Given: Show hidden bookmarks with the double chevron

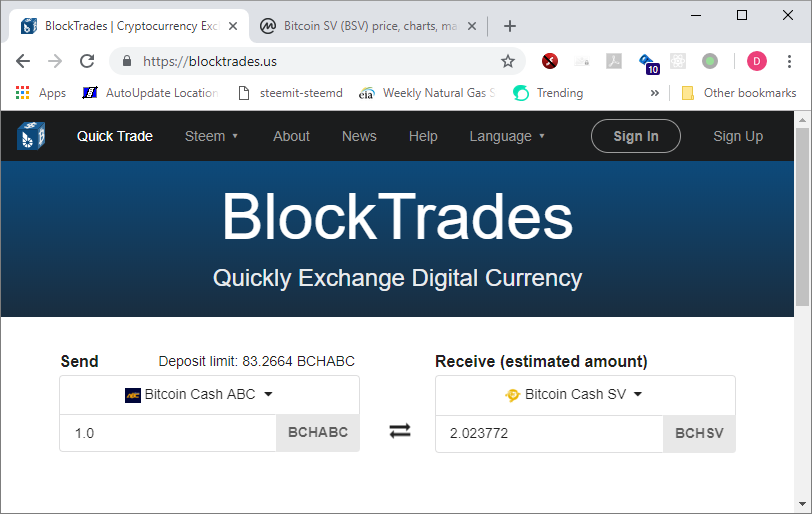Looking at the screenshot, I should click(x=655, y=93).
